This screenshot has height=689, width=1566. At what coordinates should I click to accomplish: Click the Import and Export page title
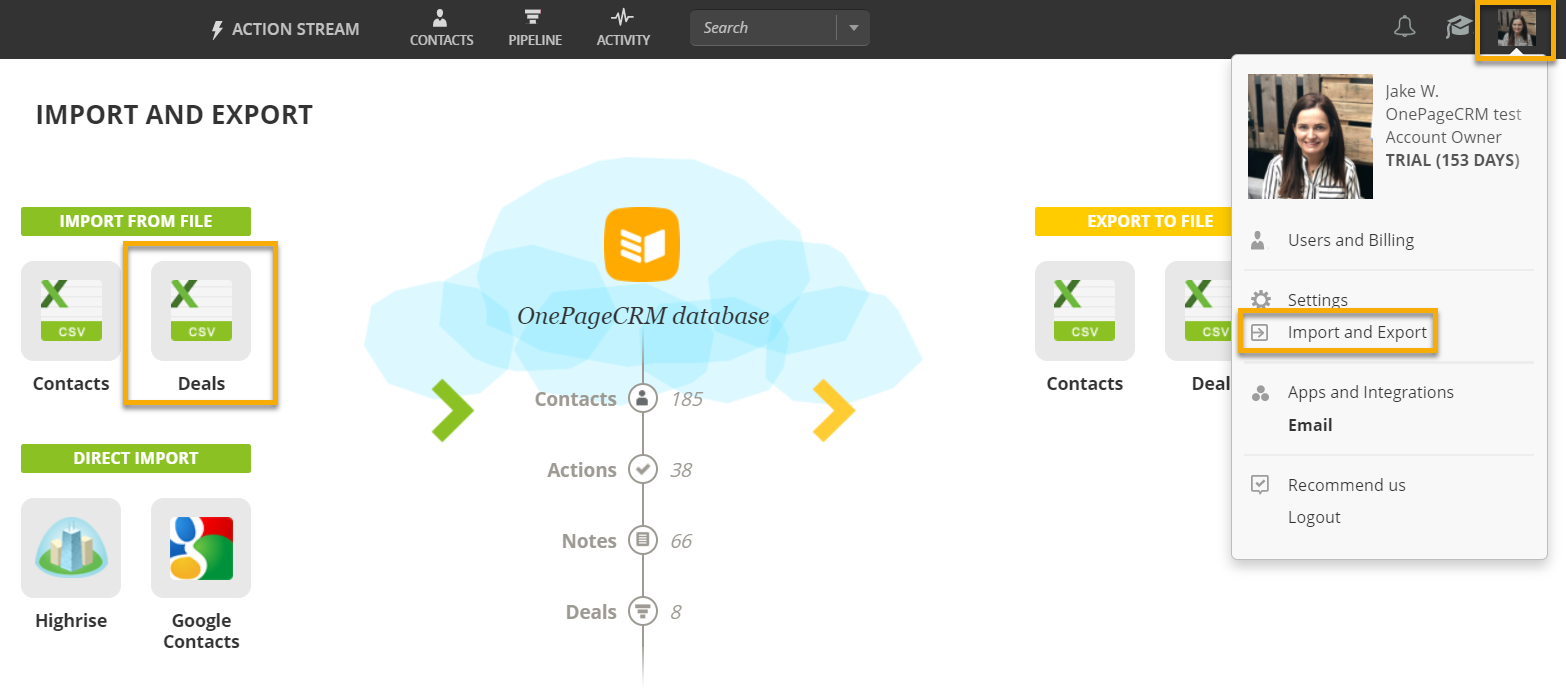174,115
